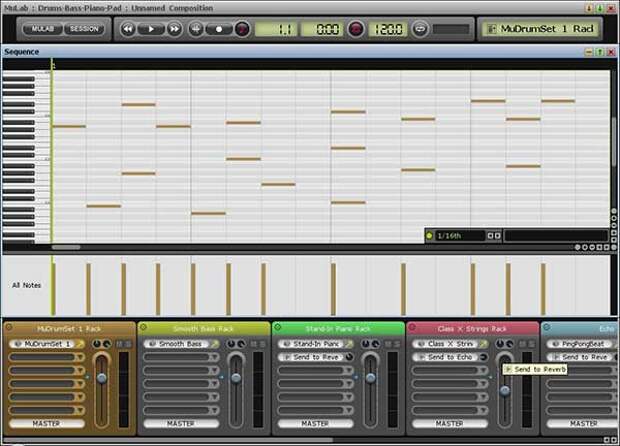
Task: Click the red circular button before tempo
Action: tap(355, 29)
